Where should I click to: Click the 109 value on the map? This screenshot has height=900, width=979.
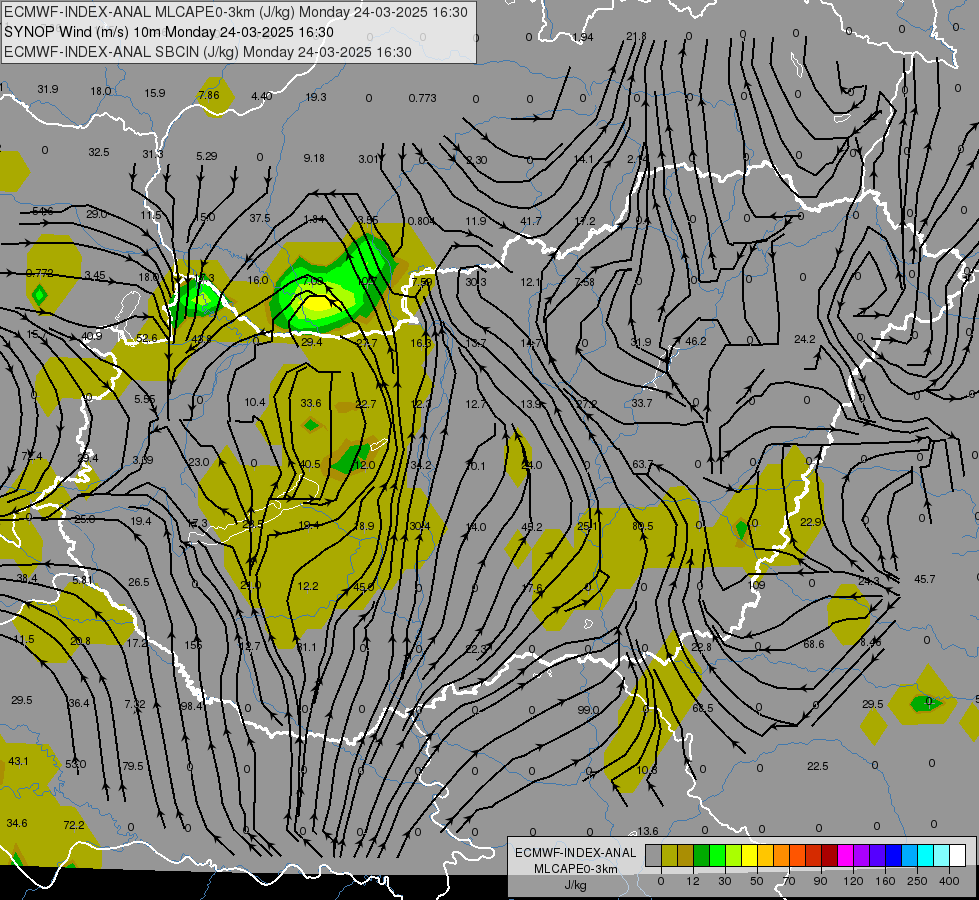click(757, 585)
